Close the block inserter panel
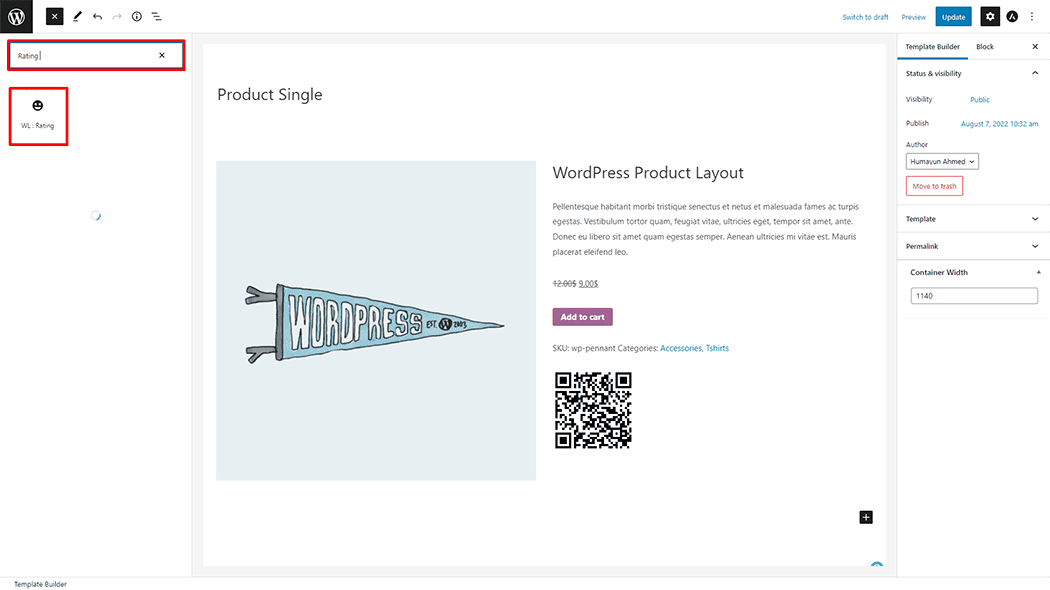Viewport: 1050px width, 590px height. [55, 16]
